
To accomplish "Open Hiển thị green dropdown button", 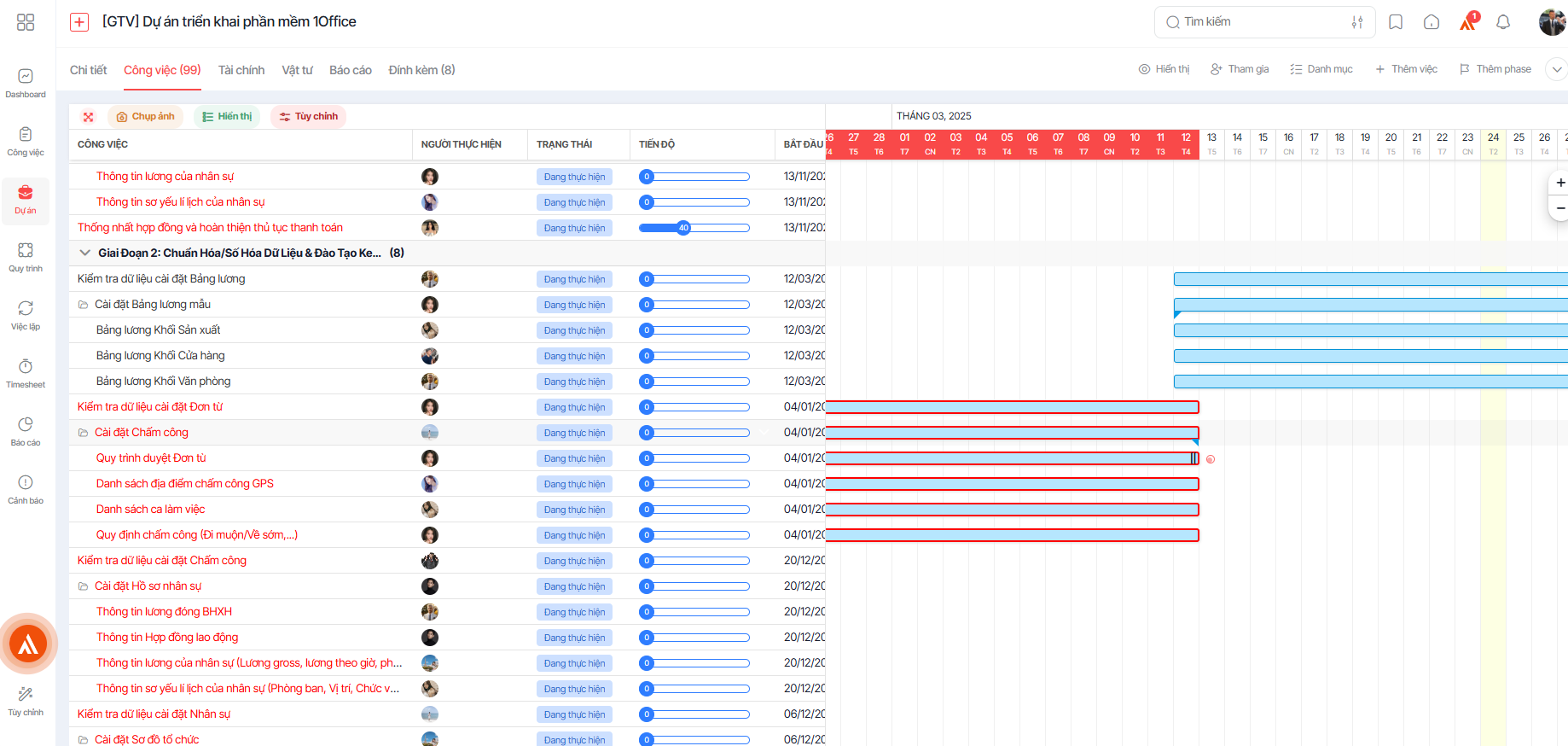I will (227, 117).
